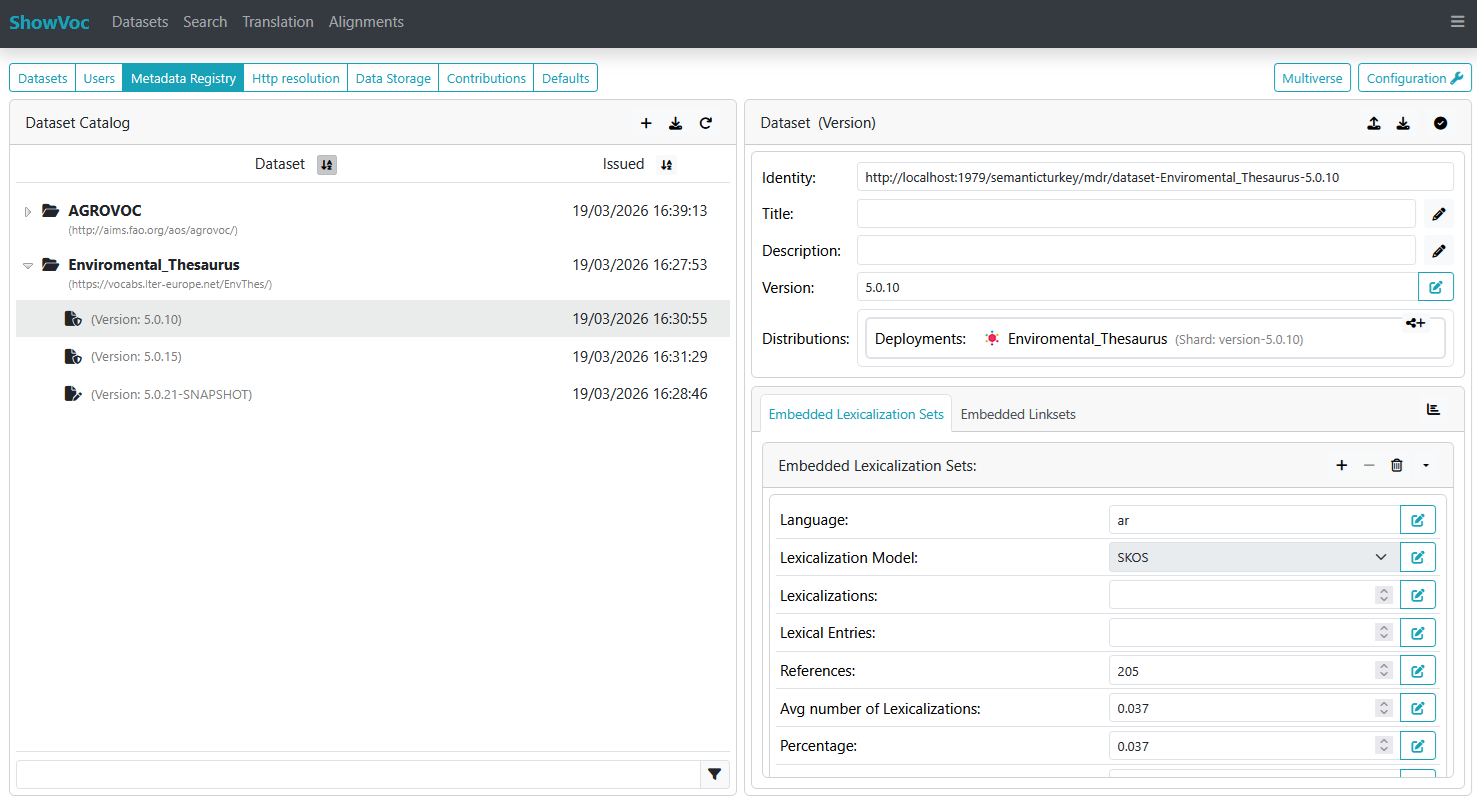Switch to the Users tab
Viewport: 1477px width, 806px height.
coord(99,78)
